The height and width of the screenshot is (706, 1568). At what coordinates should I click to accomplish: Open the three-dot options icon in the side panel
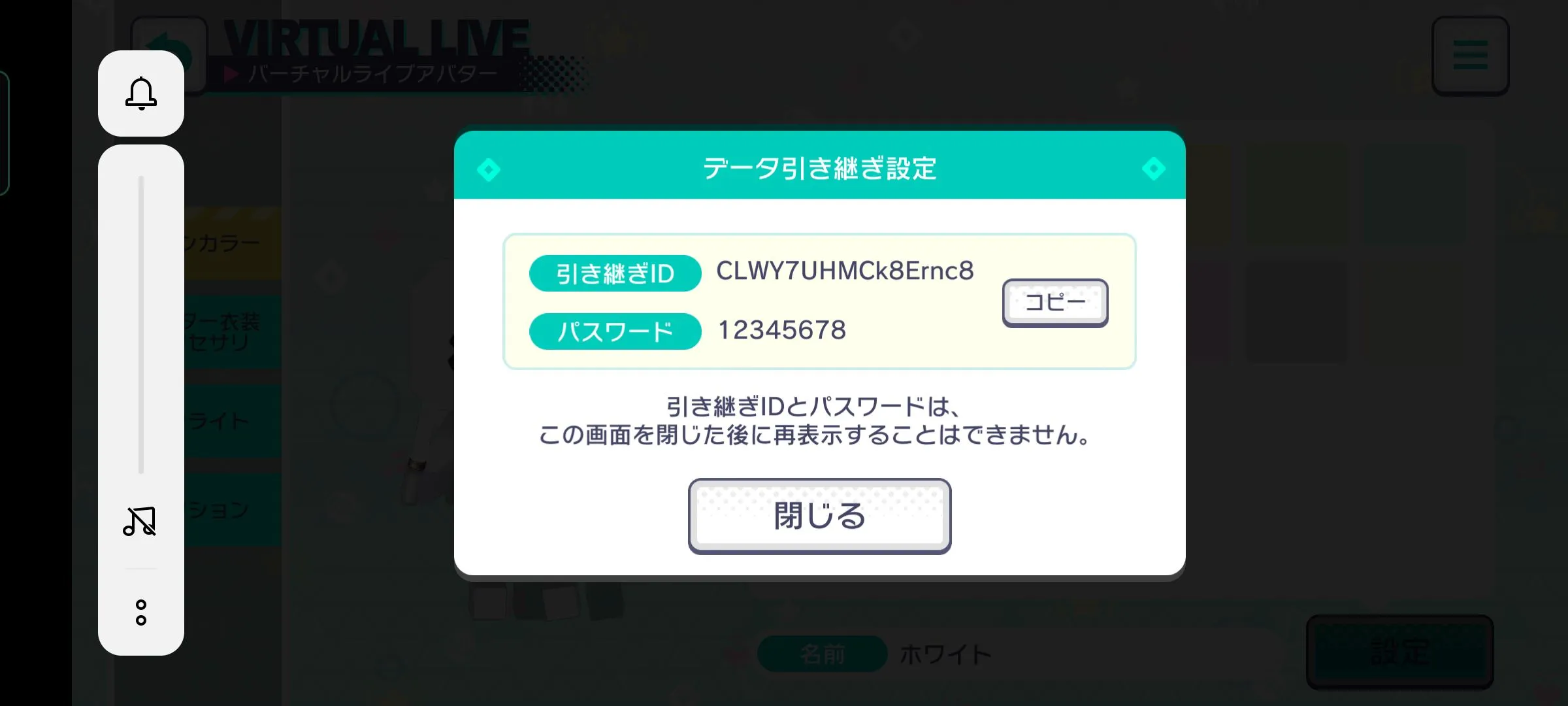click(x=141, y=613)
